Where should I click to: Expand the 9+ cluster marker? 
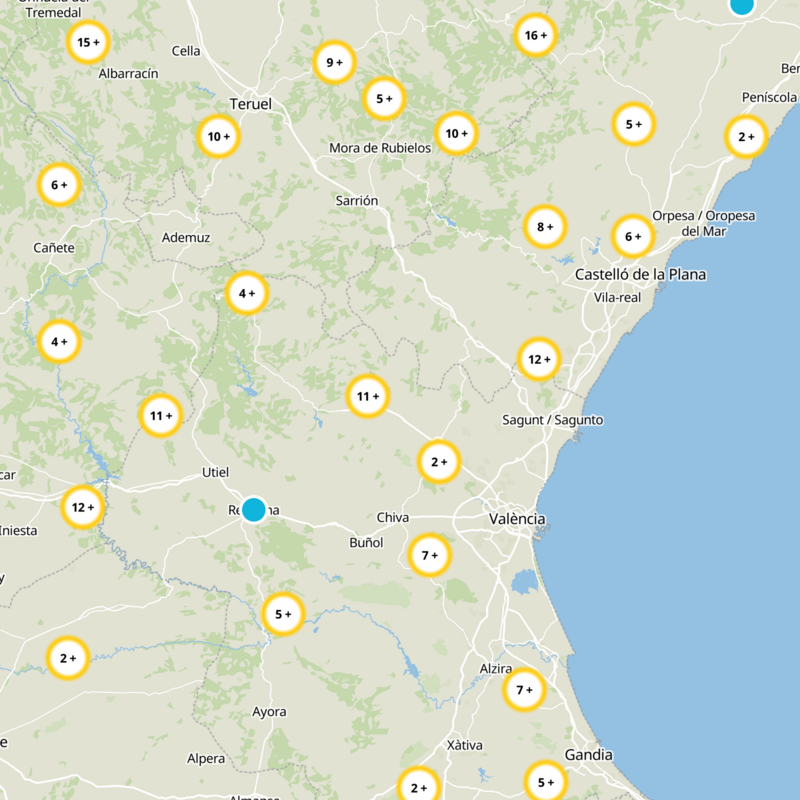(x=334, y=62)
